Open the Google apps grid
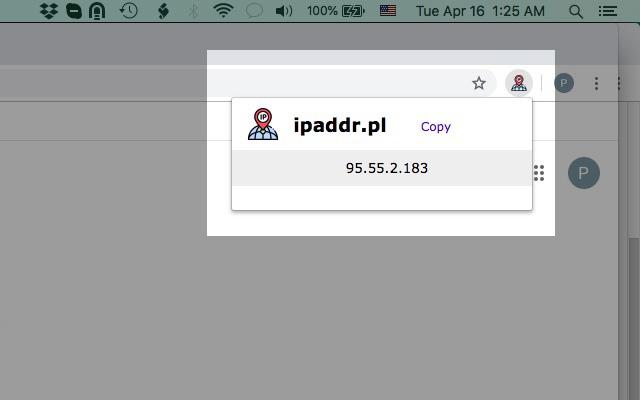The height and width of the screenshot is (400, 640). (x=539, y=173)
